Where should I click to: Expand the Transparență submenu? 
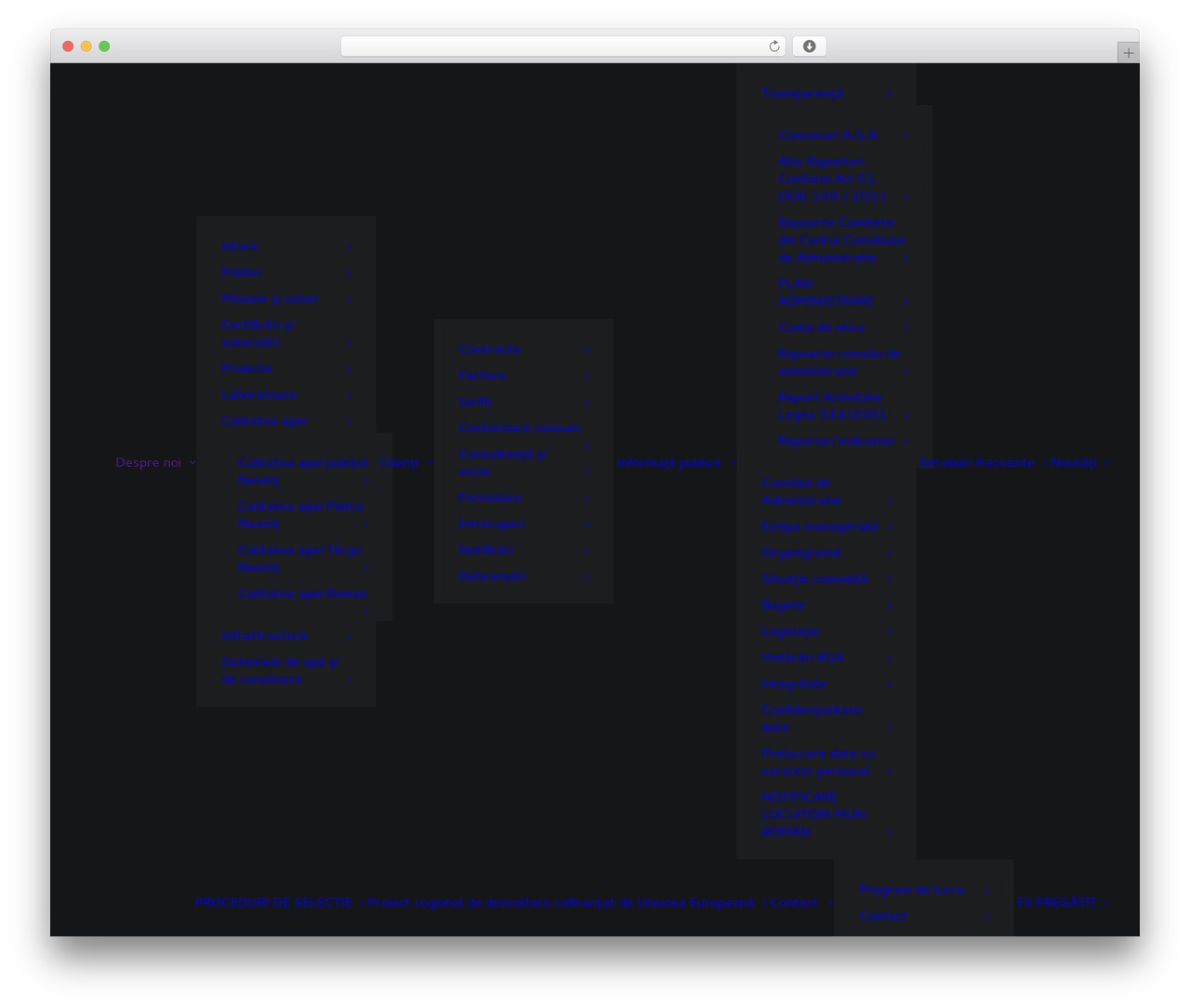(x=803, y=93)
